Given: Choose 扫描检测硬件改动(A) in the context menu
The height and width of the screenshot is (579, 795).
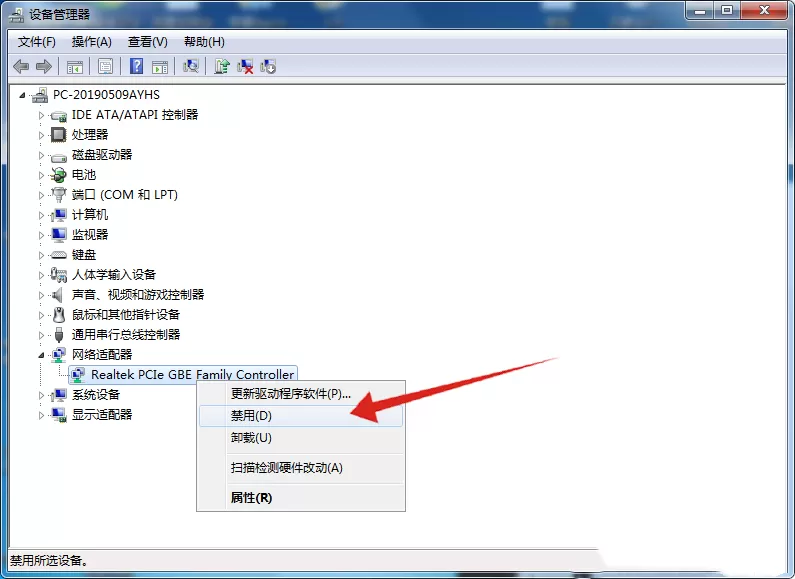Looking at the screenshot, I should point(301,467).
